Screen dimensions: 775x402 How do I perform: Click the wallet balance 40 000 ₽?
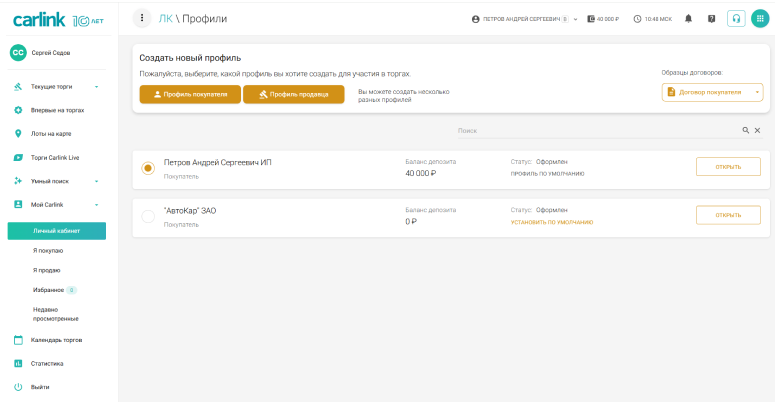click(604, 19)
